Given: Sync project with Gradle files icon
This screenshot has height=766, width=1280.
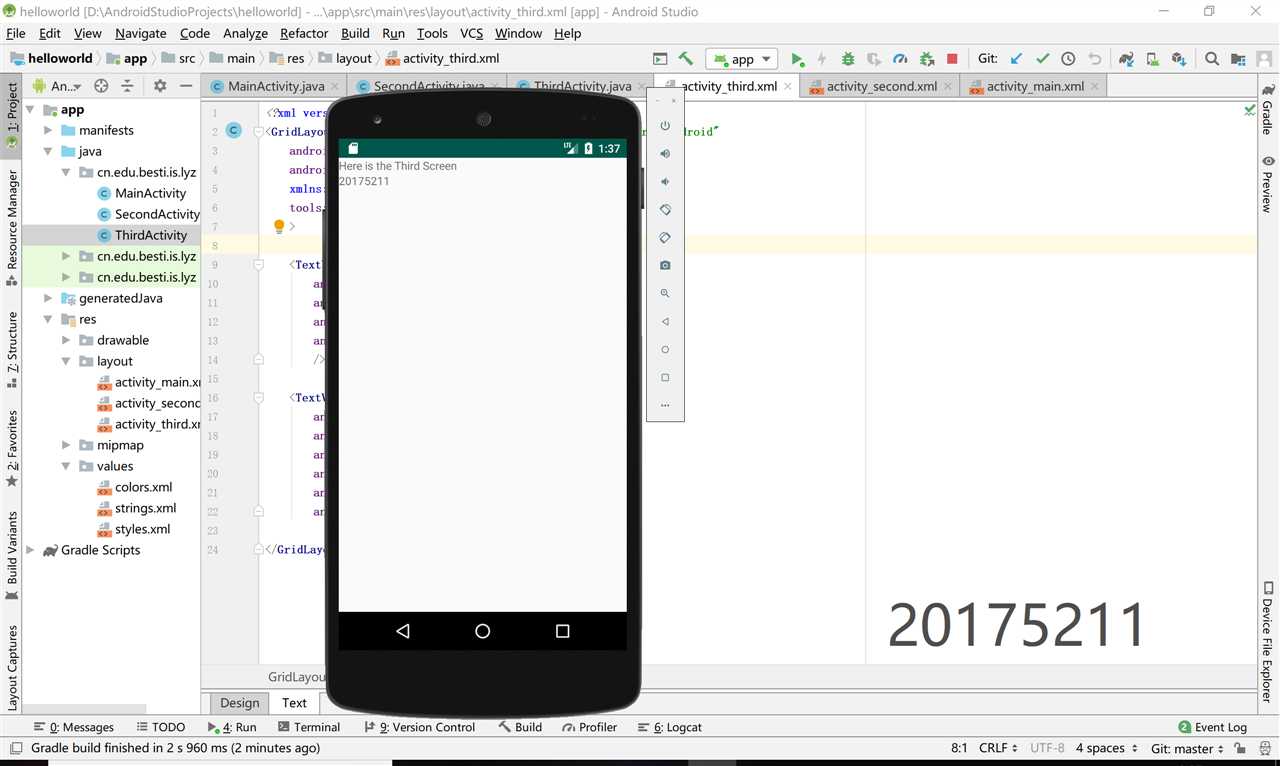Looking at the screenshot, I should (x=1127, y=59).
